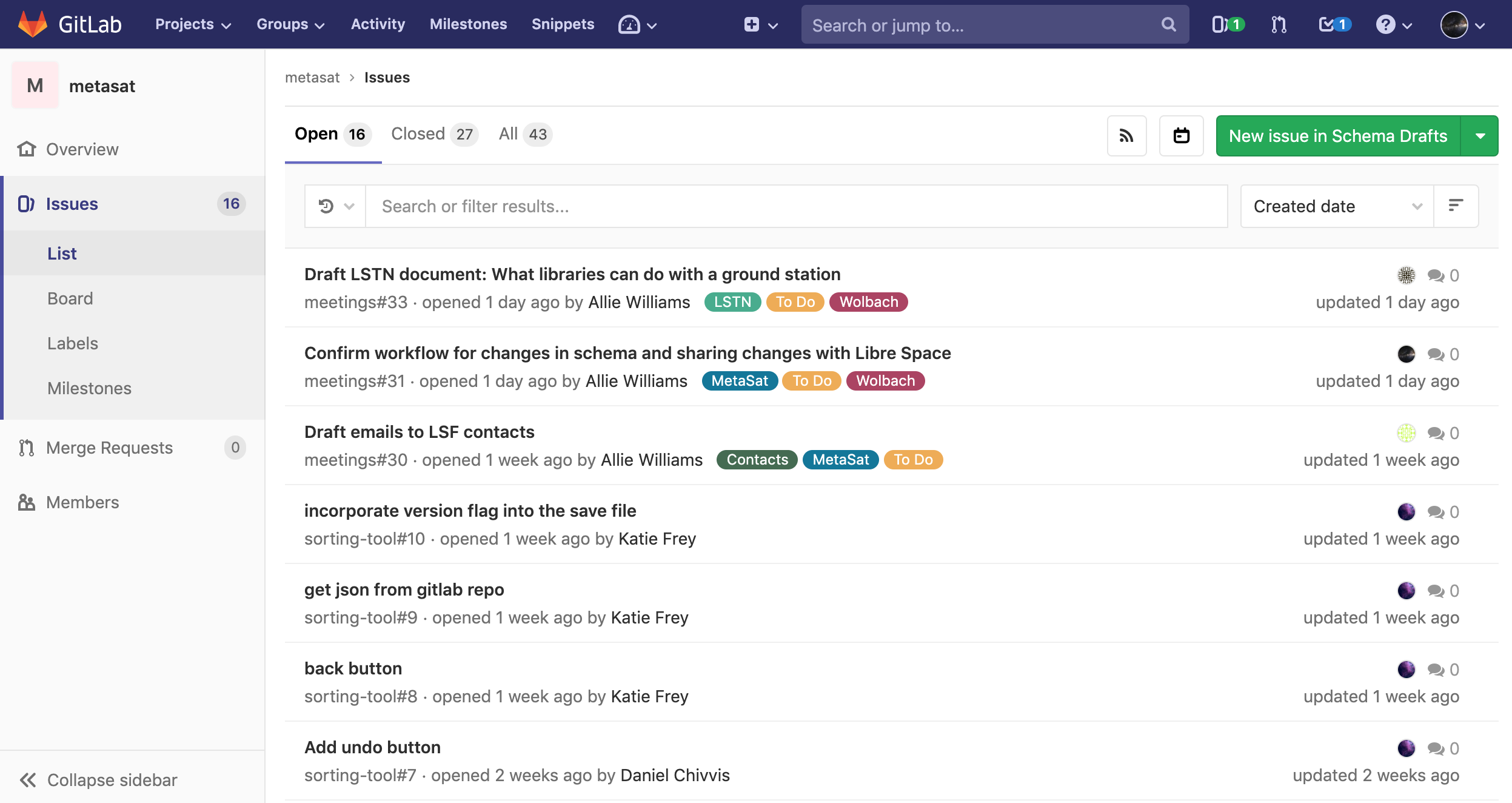Switch to the Closed issues tab
The width and height of the screenshot is (1512, 803).
pyautogui.click(x=433, y=134)
